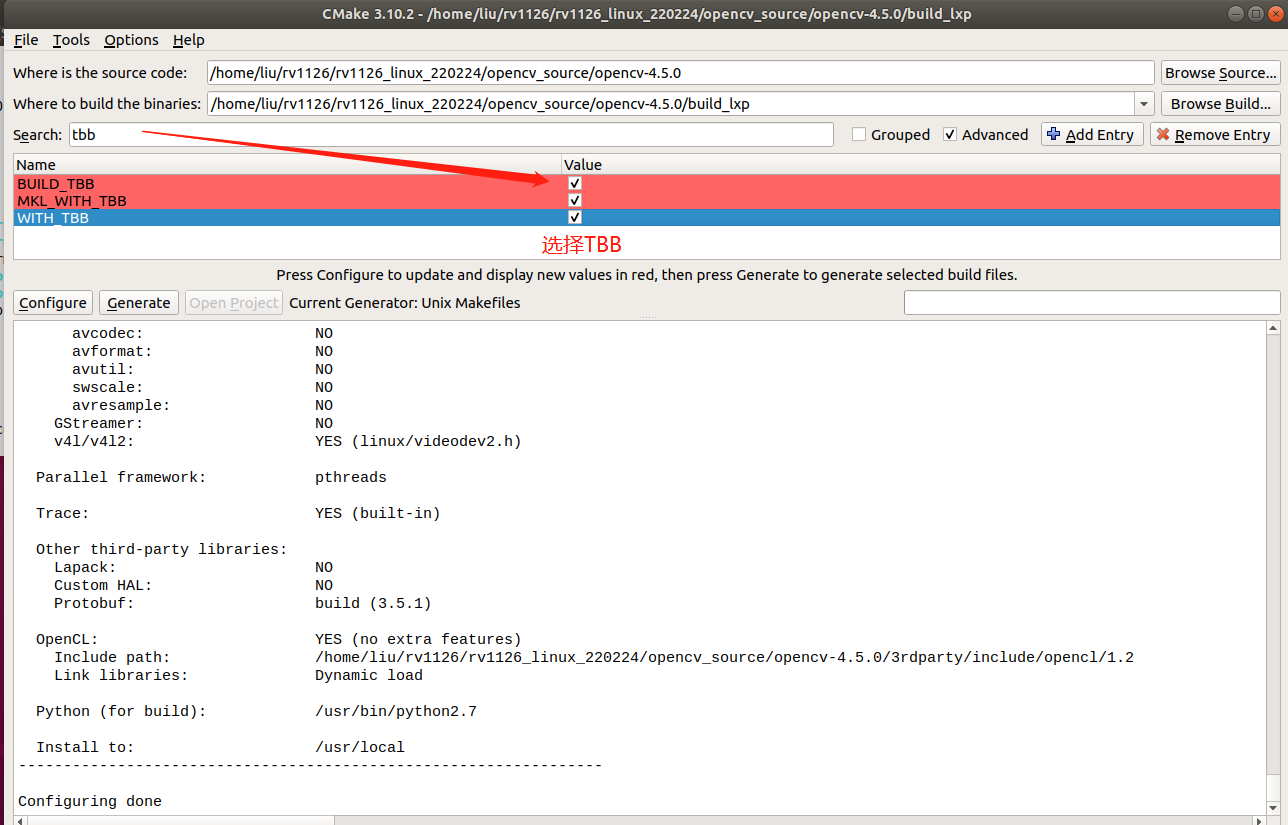Uncheck the BUILD_TBB value checkbox
Image resolution: width=1288 pixels, height=825 pixels.
pos(574,183)
